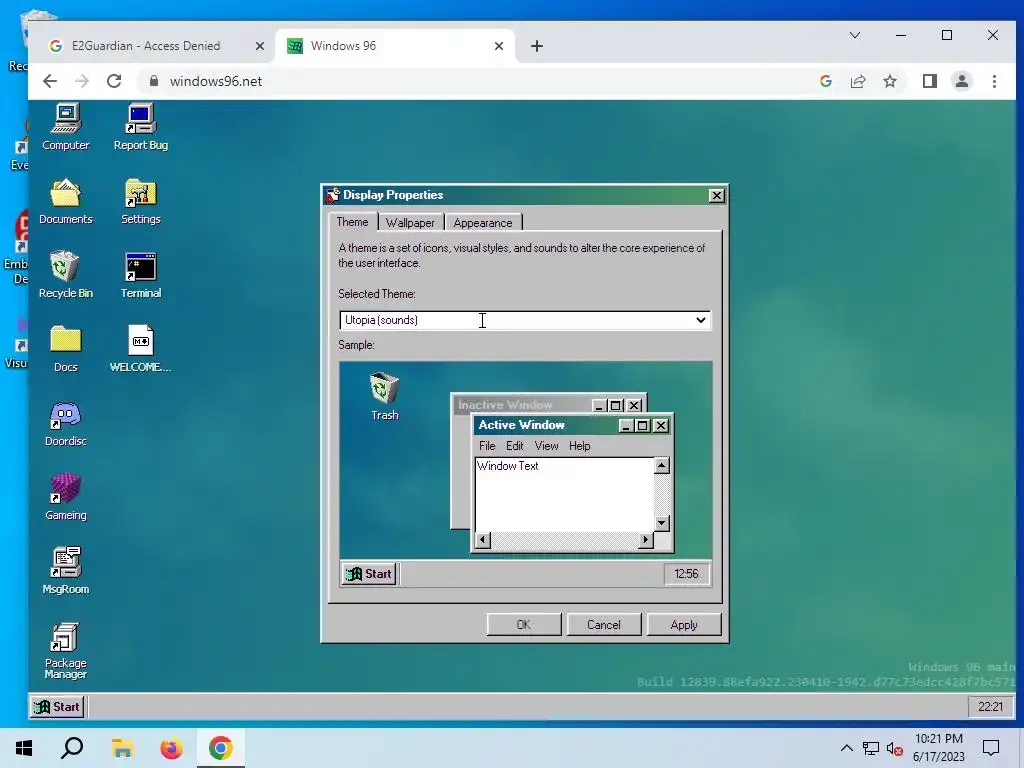Select the WELCOME markdown file icon
The image size is (1024, 768).
(x=140, y=349)
